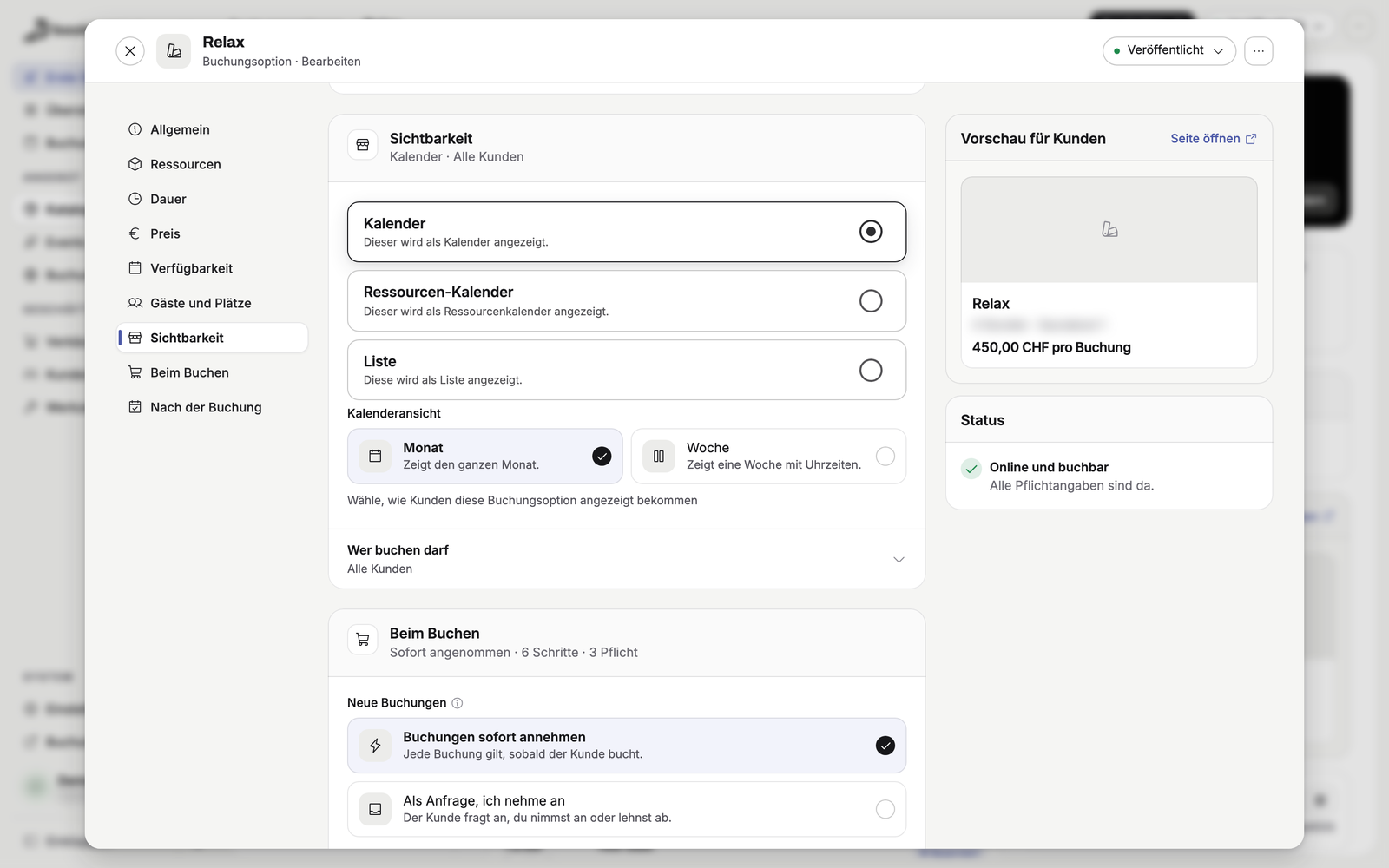The height and width of the screenshot is (868, 1389).
Task: Click the Sichtbarkeit card storefront icon
Action: (363, 145)
